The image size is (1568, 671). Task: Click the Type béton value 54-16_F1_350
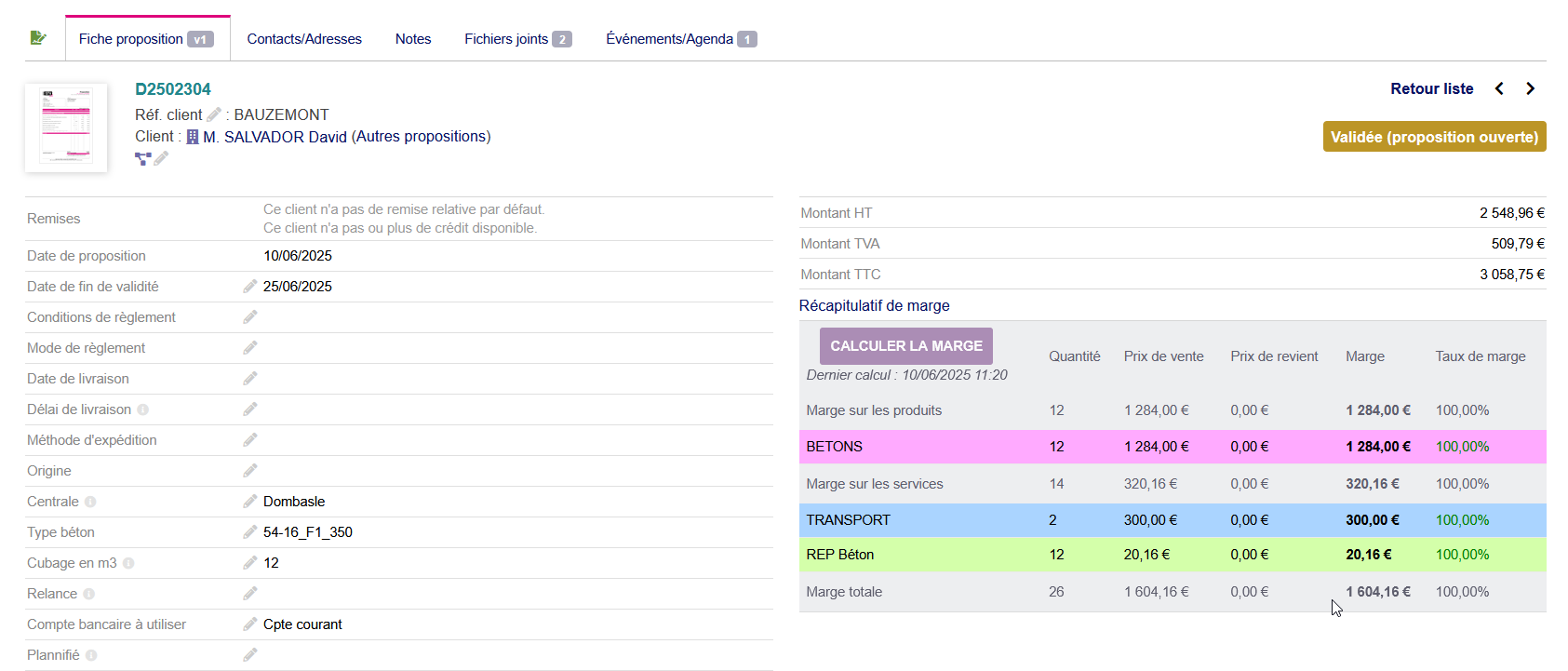308,532
